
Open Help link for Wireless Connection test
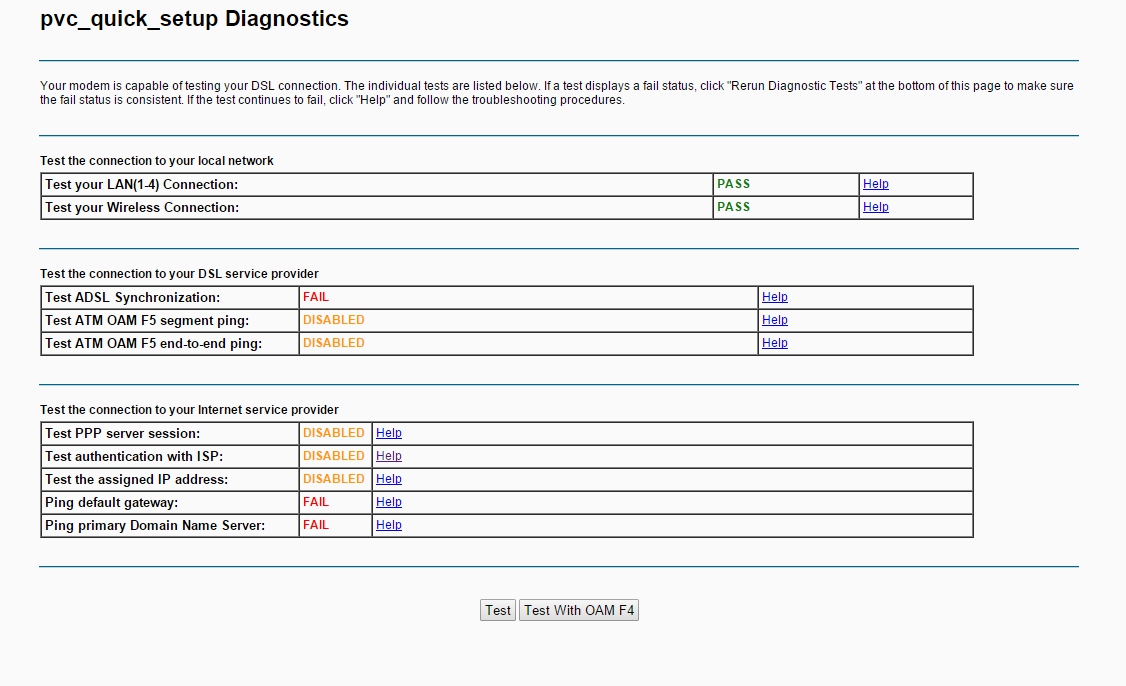[875, 207]
